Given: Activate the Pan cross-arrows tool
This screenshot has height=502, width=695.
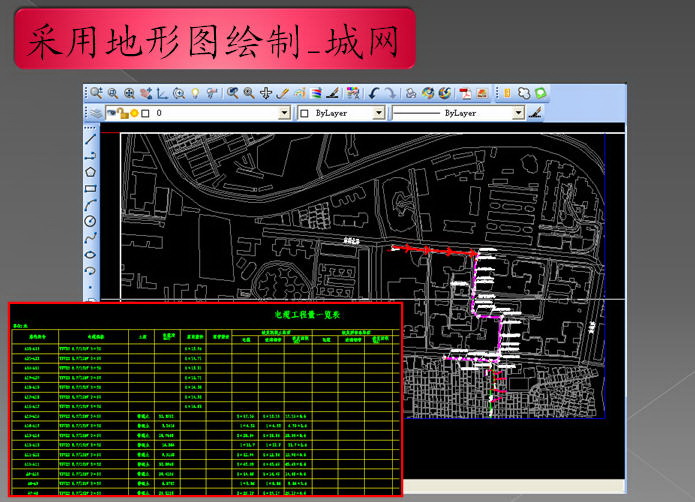Looking at the screenshot, I should pyautogui.click(x=266, y=93).
